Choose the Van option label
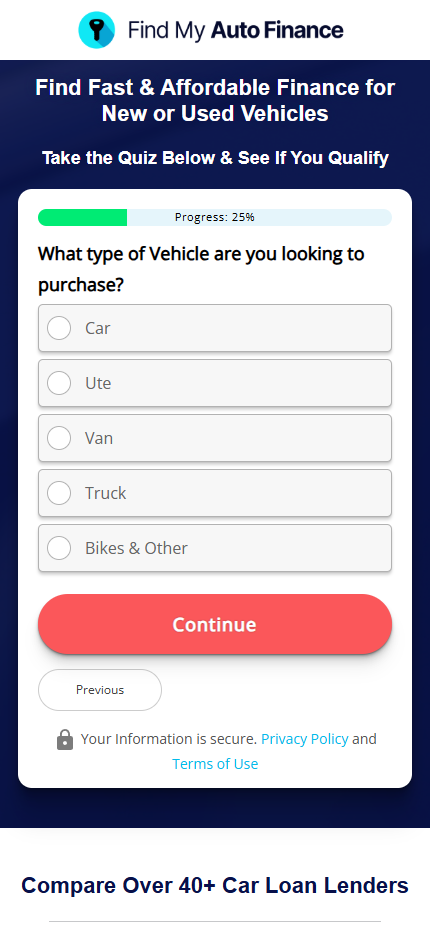 pyautogui.click(x=99, y=438)
